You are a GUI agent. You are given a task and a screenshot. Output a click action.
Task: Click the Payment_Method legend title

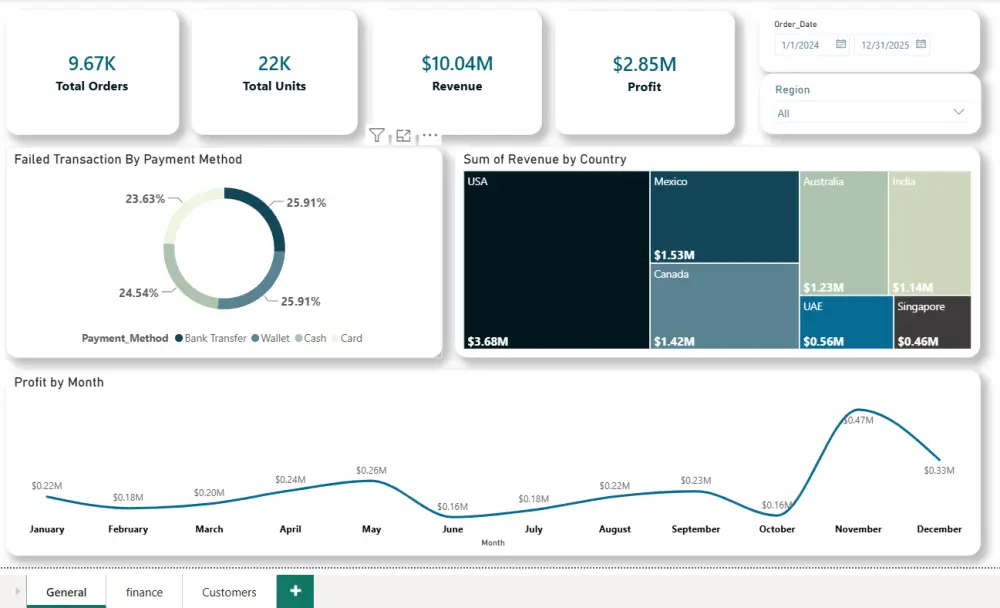click(x=125, y=338)
